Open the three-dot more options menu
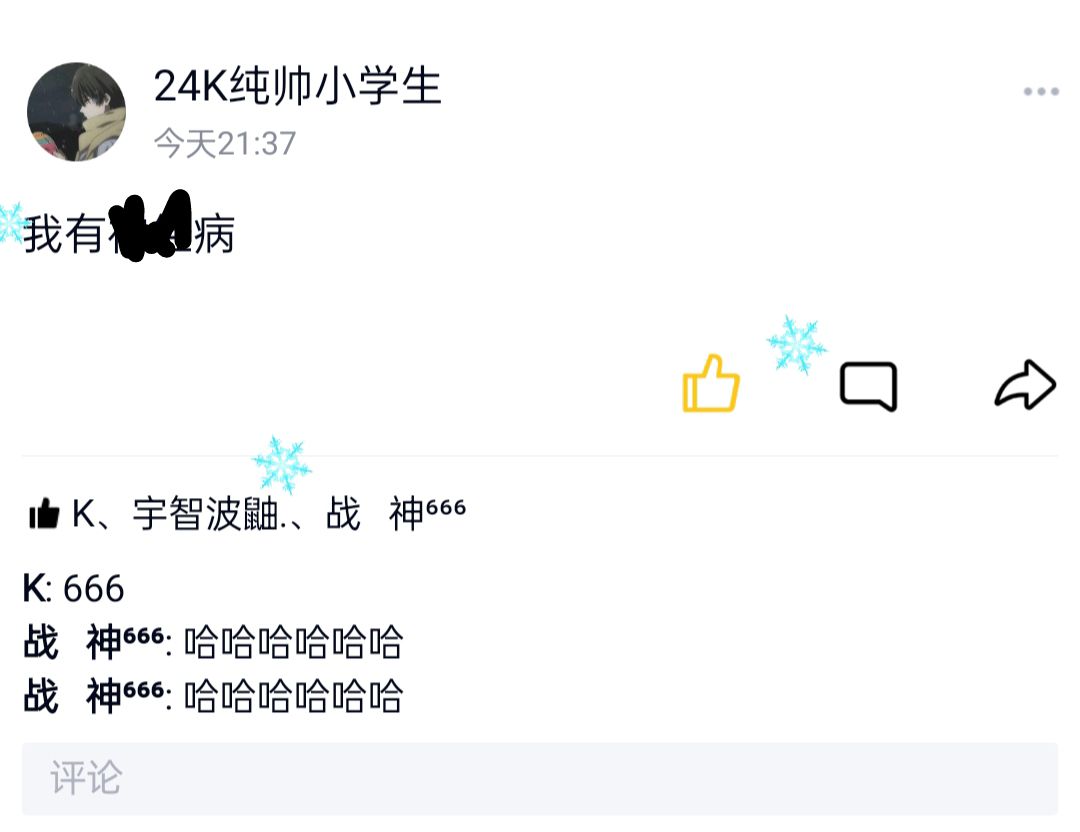Viewport: 1080px width, 832px height. coord(1041,91)
